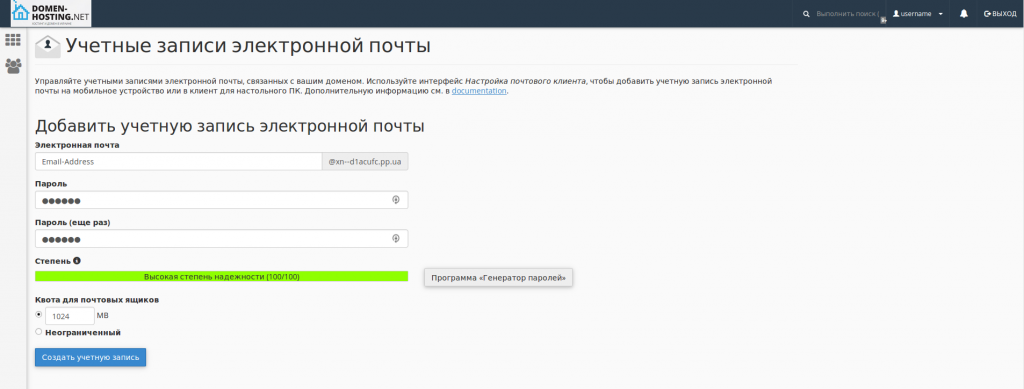Select the 1024 MB quota radio button
Viewport: 1024px width, 389px height.
[39, 315]
